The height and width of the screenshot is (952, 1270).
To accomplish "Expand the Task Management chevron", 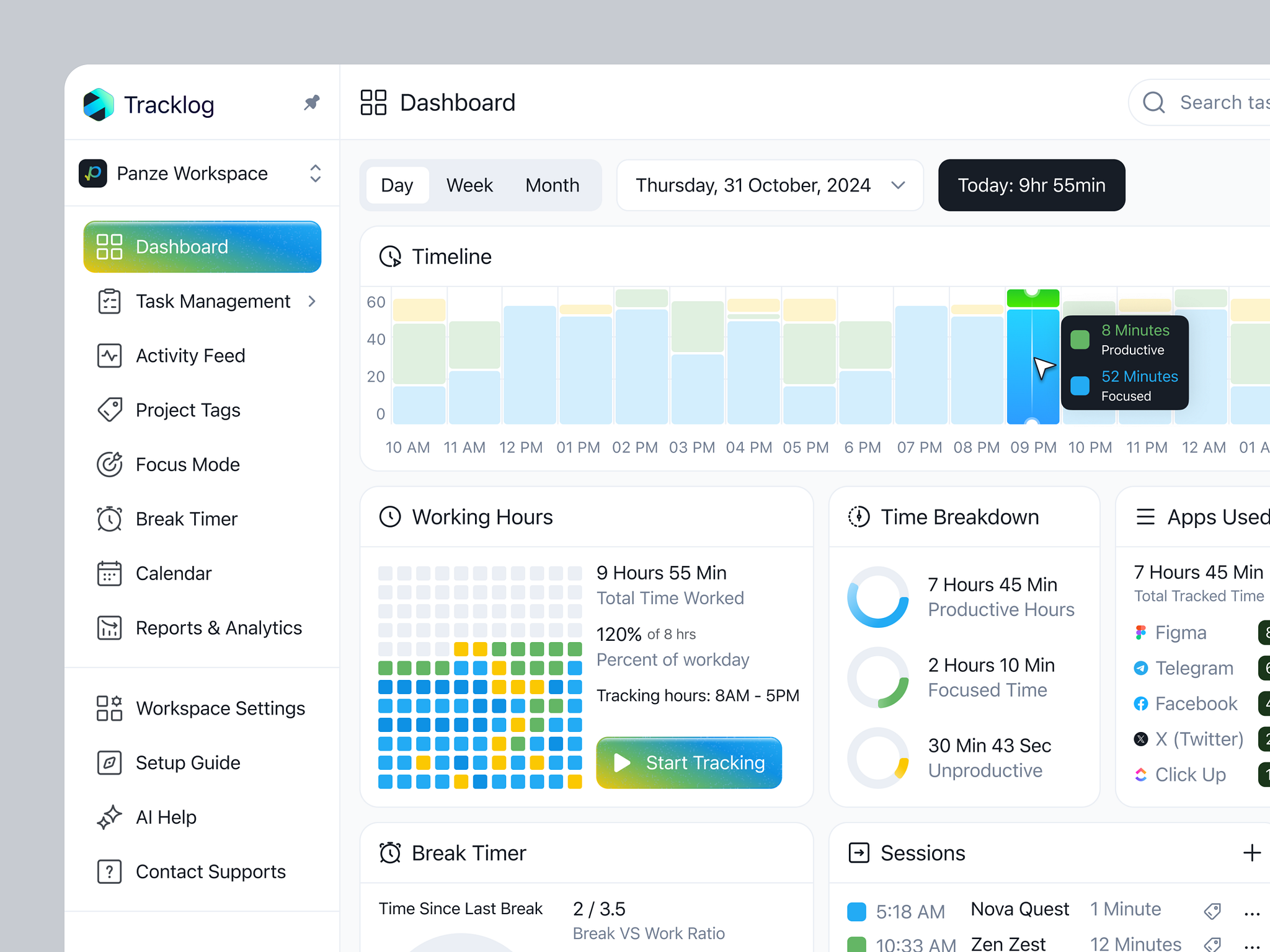I will click(x=312, y=301).
